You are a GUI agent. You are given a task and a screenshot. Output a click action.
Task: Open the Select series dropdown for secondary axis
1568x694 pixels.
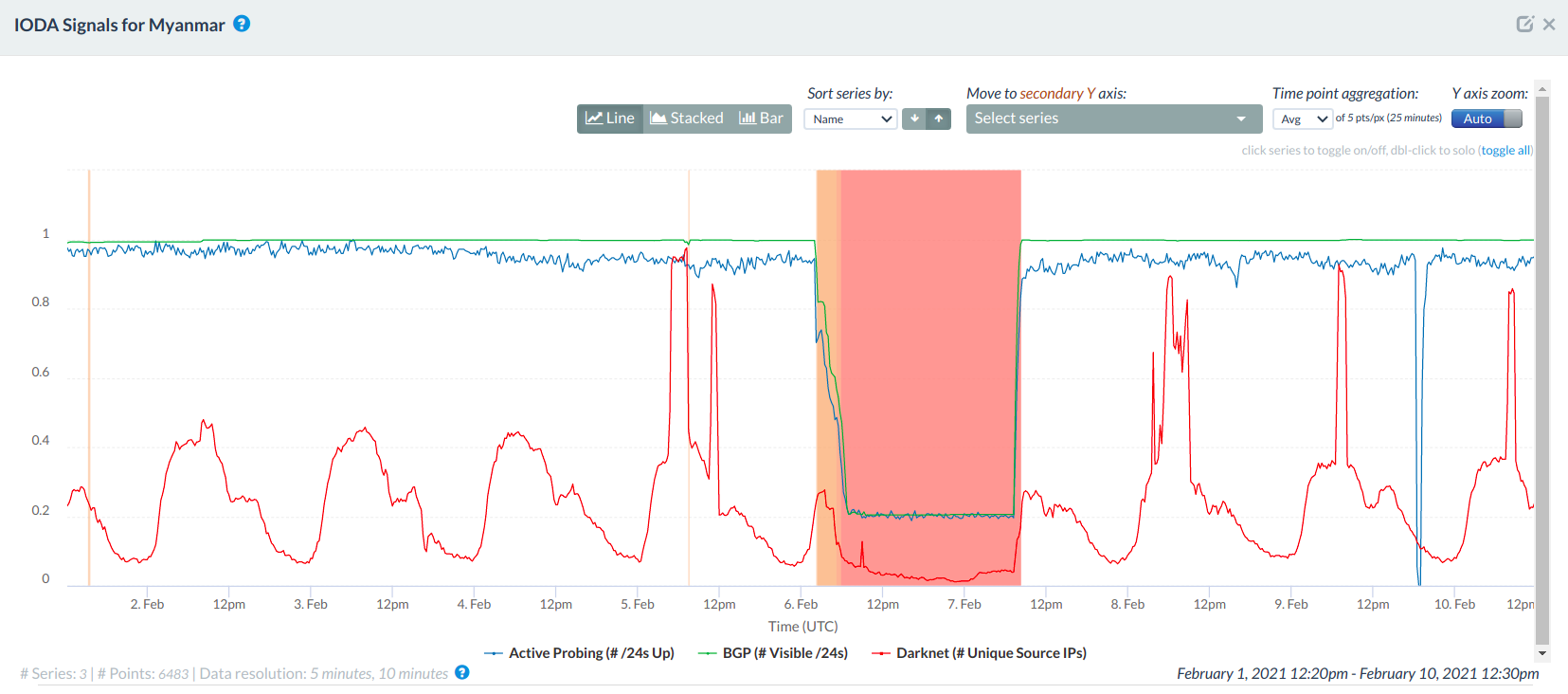coord(1113,119)
